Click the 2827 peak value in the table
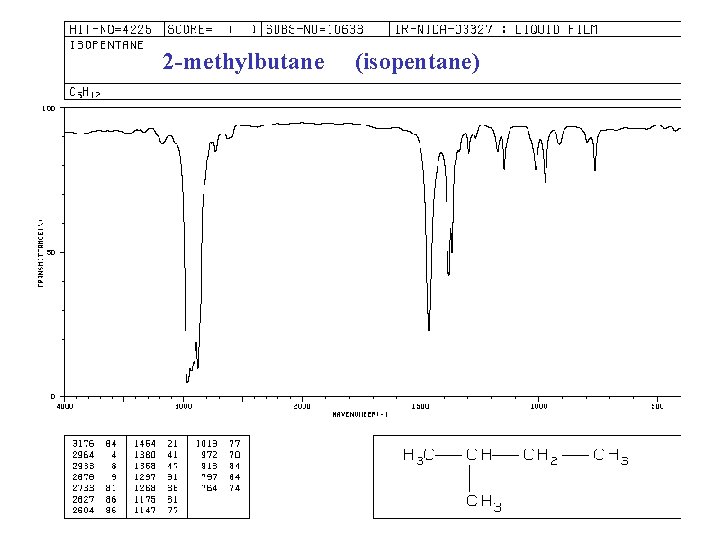720x540 pixels. 83,499
